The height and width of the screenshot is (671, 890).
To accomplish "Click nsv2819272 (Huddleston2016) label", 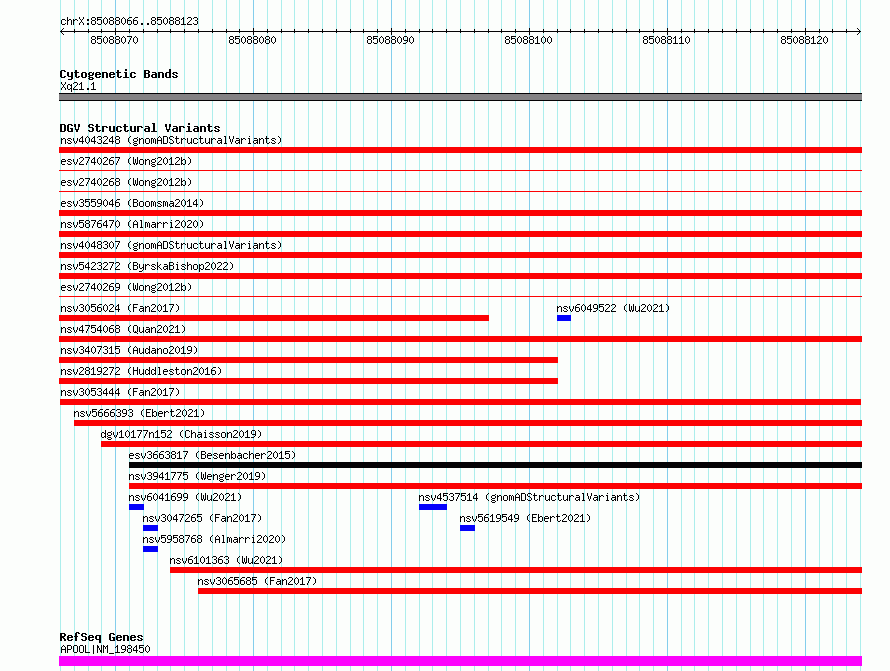I will [141, 371].
